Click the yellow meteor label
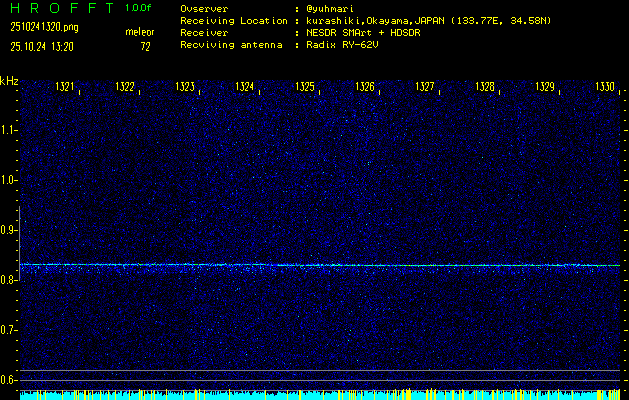Image resolution: width=629 pixels, height=400 pixels. coord(139,32)
